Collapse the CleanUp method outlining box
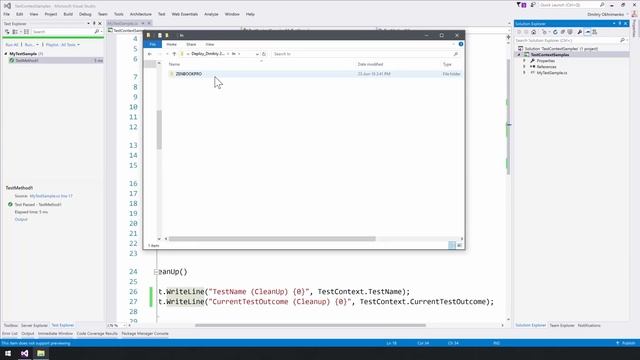 (x=156, y=272)
